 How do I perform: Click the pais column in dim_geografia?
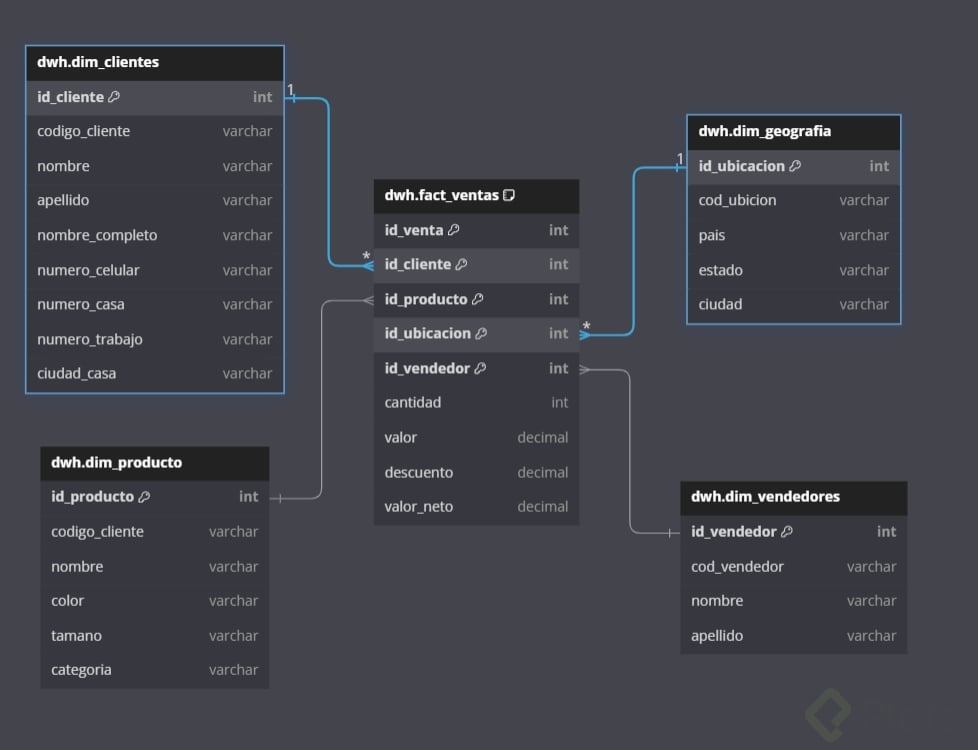pos(793,235)
